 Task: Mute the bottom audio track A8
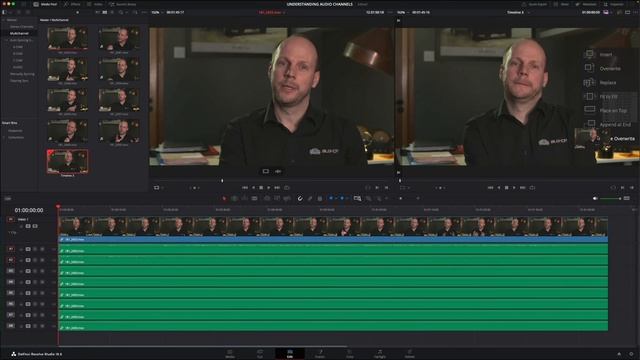42,326
